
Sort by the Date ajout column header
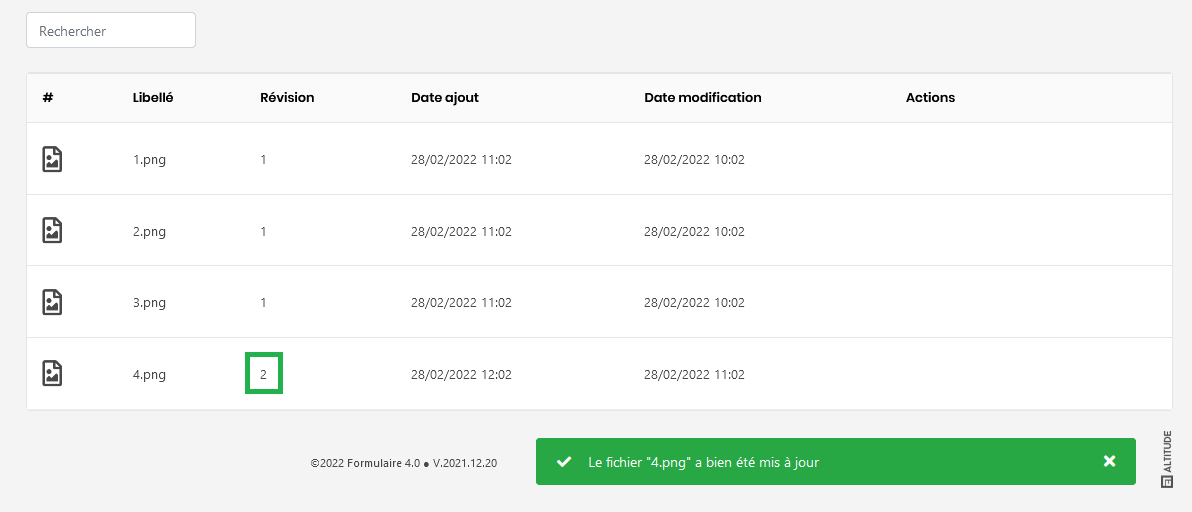pos(445,98)
